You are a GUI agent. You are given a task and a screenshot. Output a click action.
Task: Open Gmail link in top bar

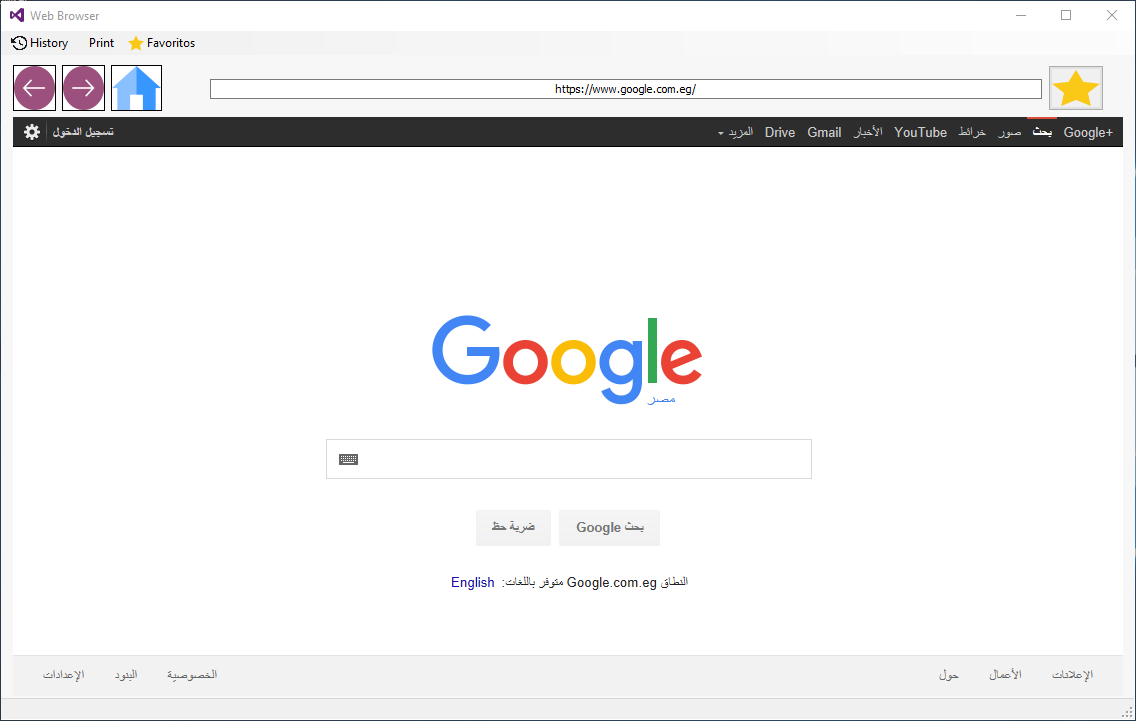(x=824, y=132)
